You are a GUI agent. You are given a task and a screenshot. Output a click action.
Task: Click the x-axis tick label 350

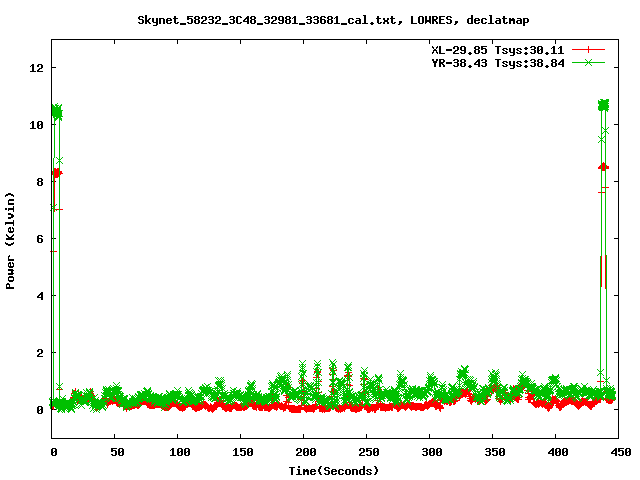tap(495, 452)
